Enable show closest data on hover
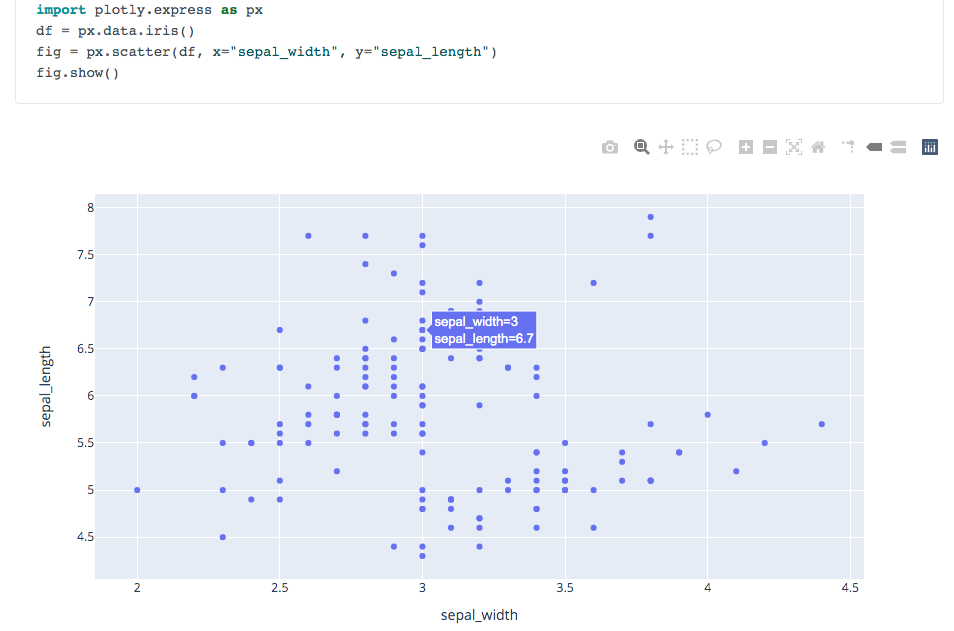 873,147
